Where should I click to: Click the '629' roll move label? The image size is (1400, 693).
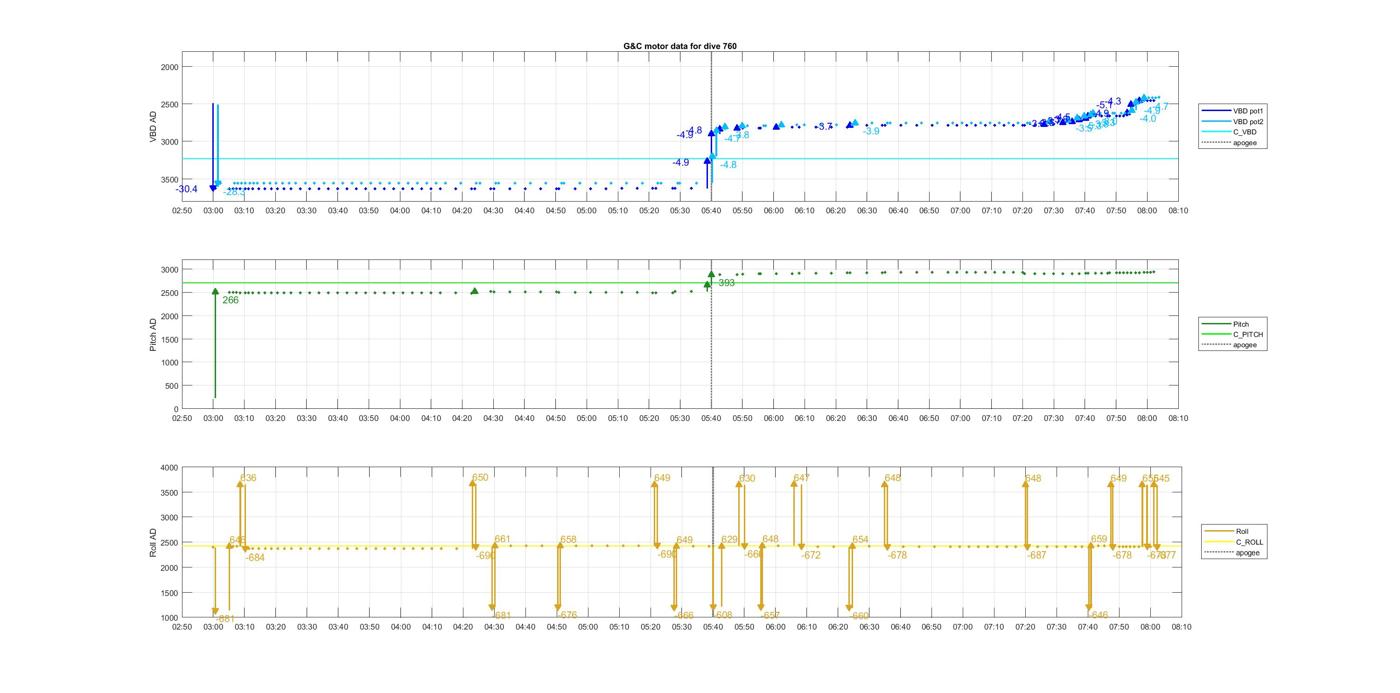coord(730,540)
